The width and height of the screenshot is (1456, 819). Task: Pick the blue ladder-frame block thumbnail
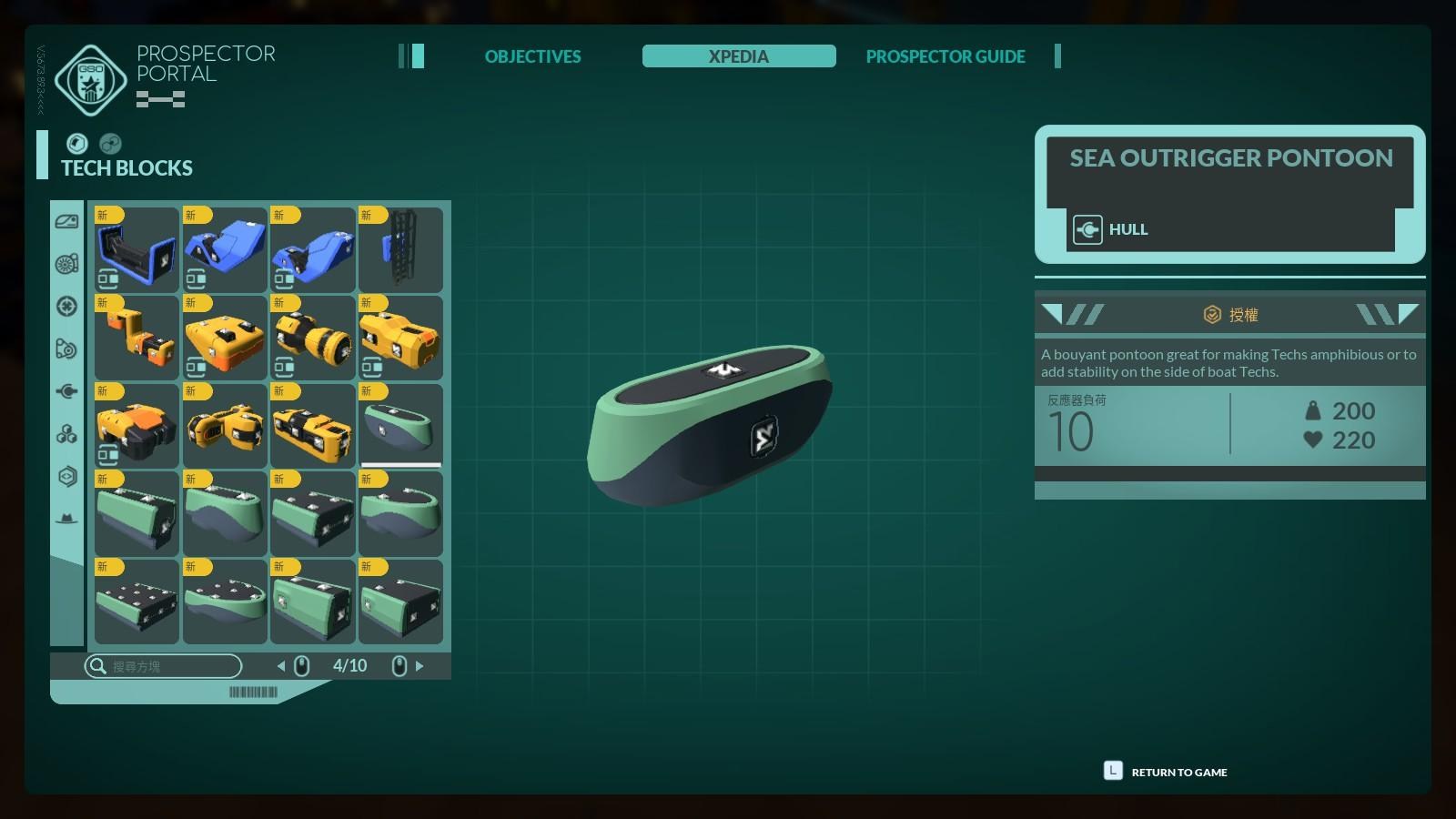pos(400,249)
